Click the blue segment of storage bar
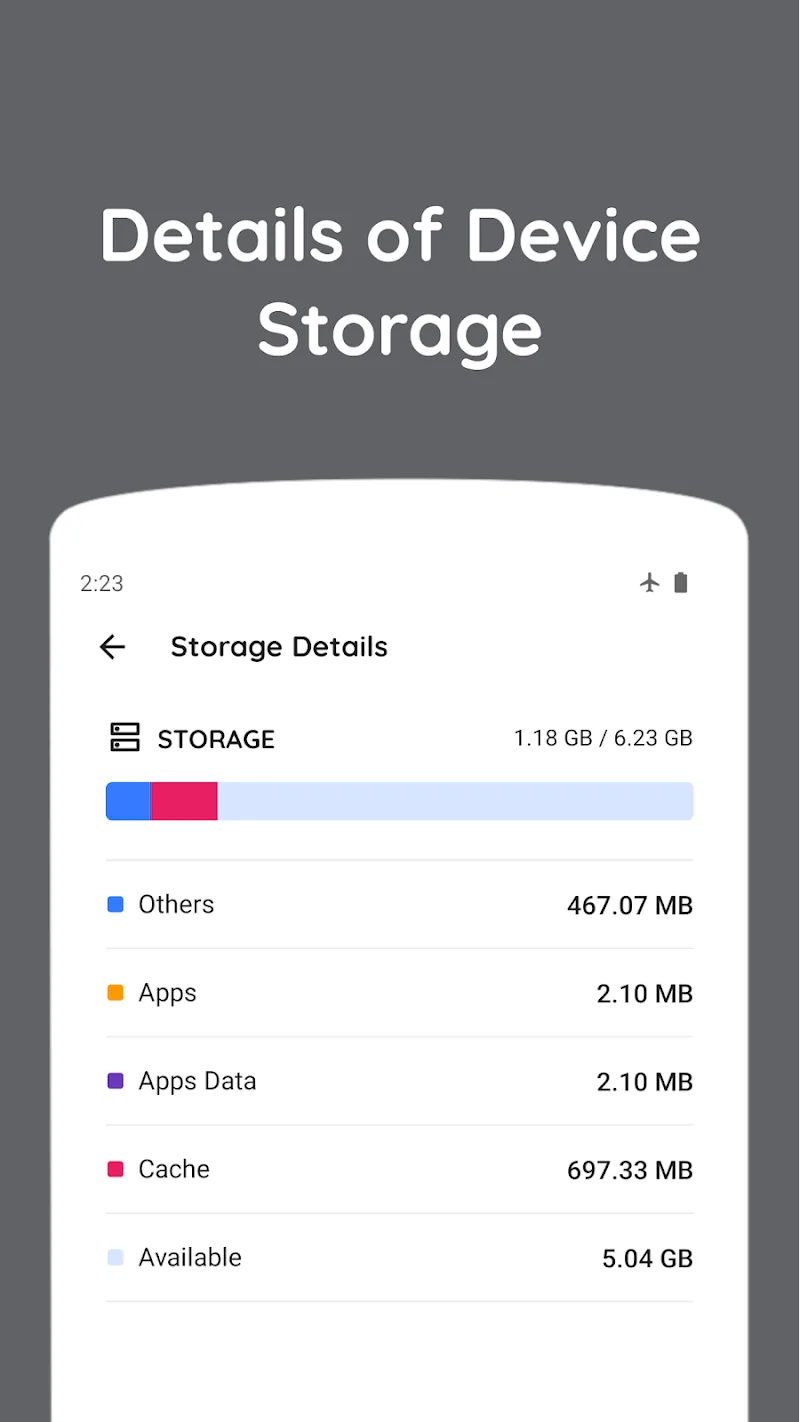The width and height of the screenshot is (800, 1422). [x=128, y=801]
